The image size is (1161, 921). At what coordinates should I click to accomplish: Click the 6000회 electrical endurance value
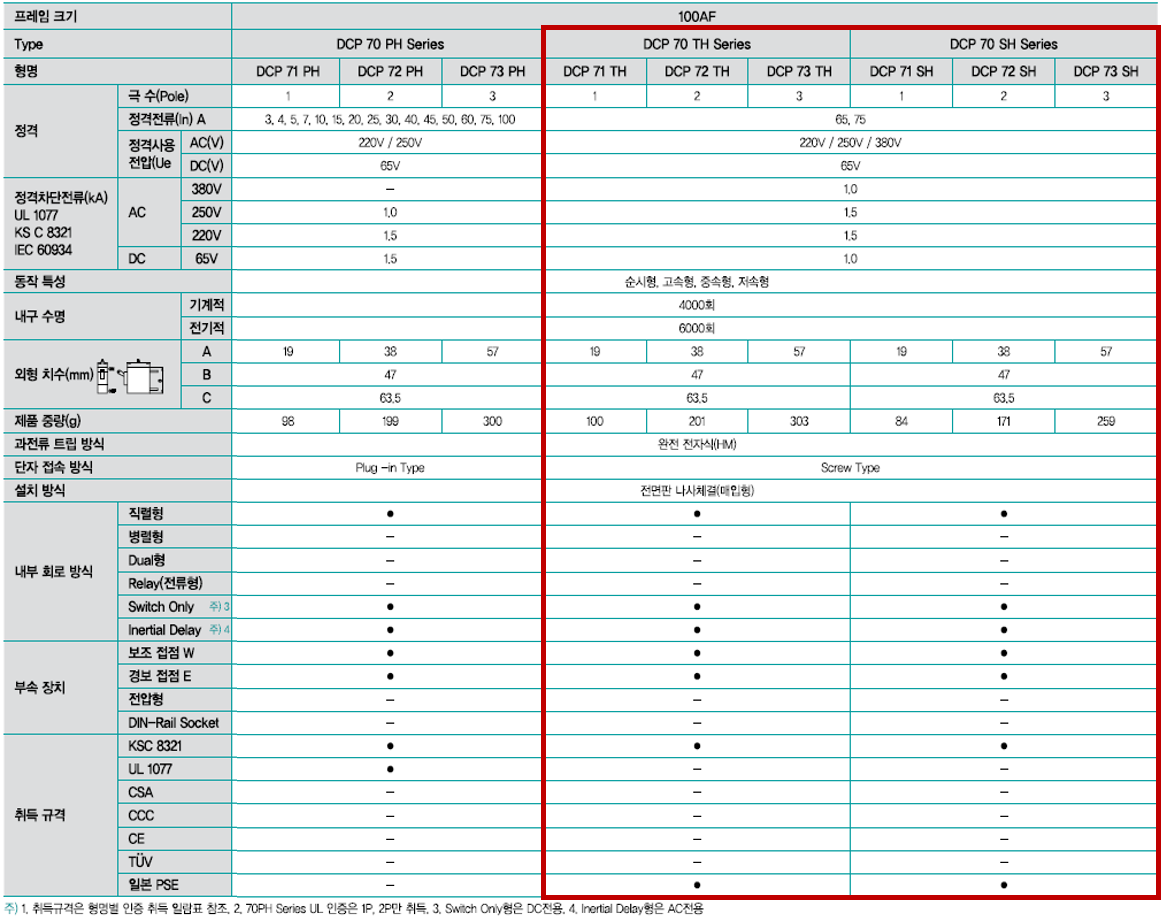pos(696,328)
